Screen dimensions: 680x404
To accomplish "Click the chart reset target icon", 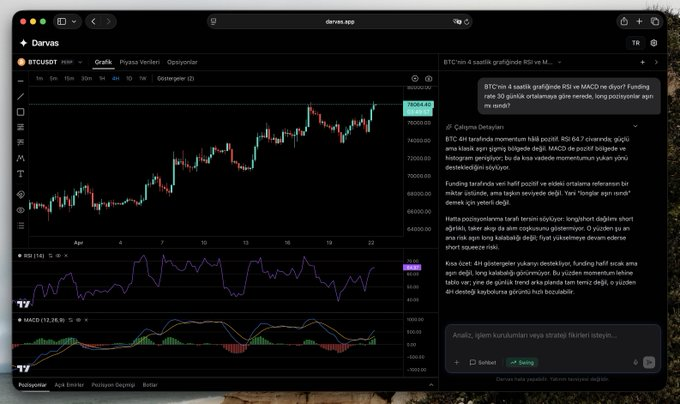I will click(415, 78).
